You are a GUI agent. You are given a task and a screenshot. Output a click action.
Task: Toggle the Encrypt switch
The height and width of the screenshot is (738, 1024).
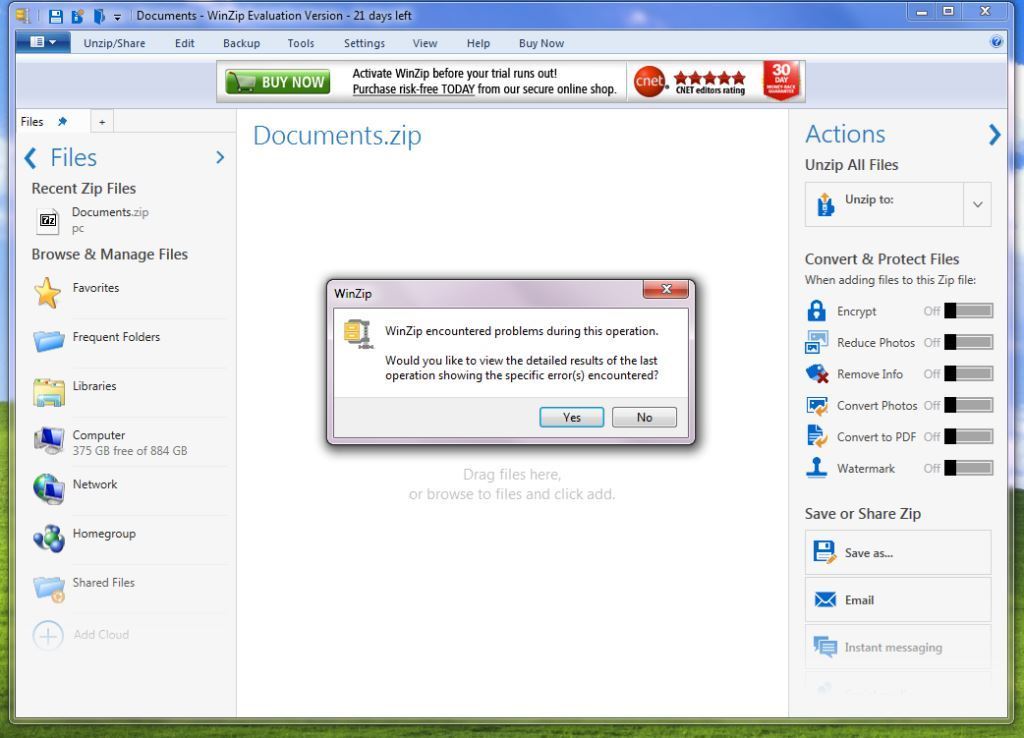click(x=968, y=311)
